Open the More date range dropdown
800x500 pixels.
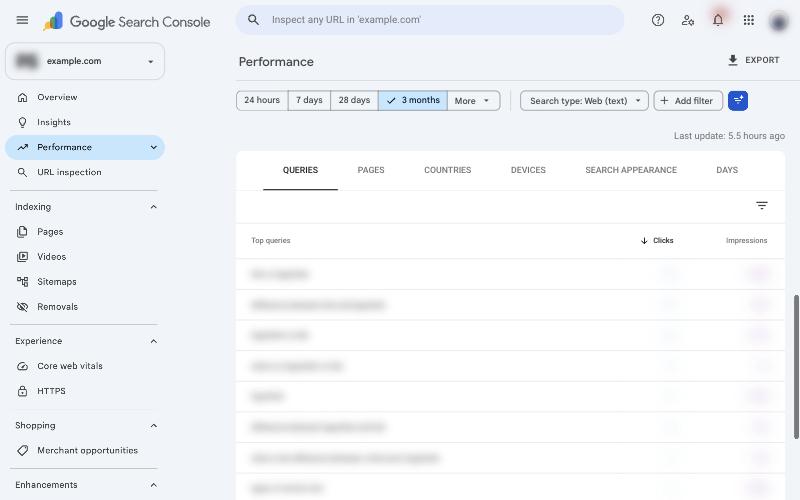[473, 101]
